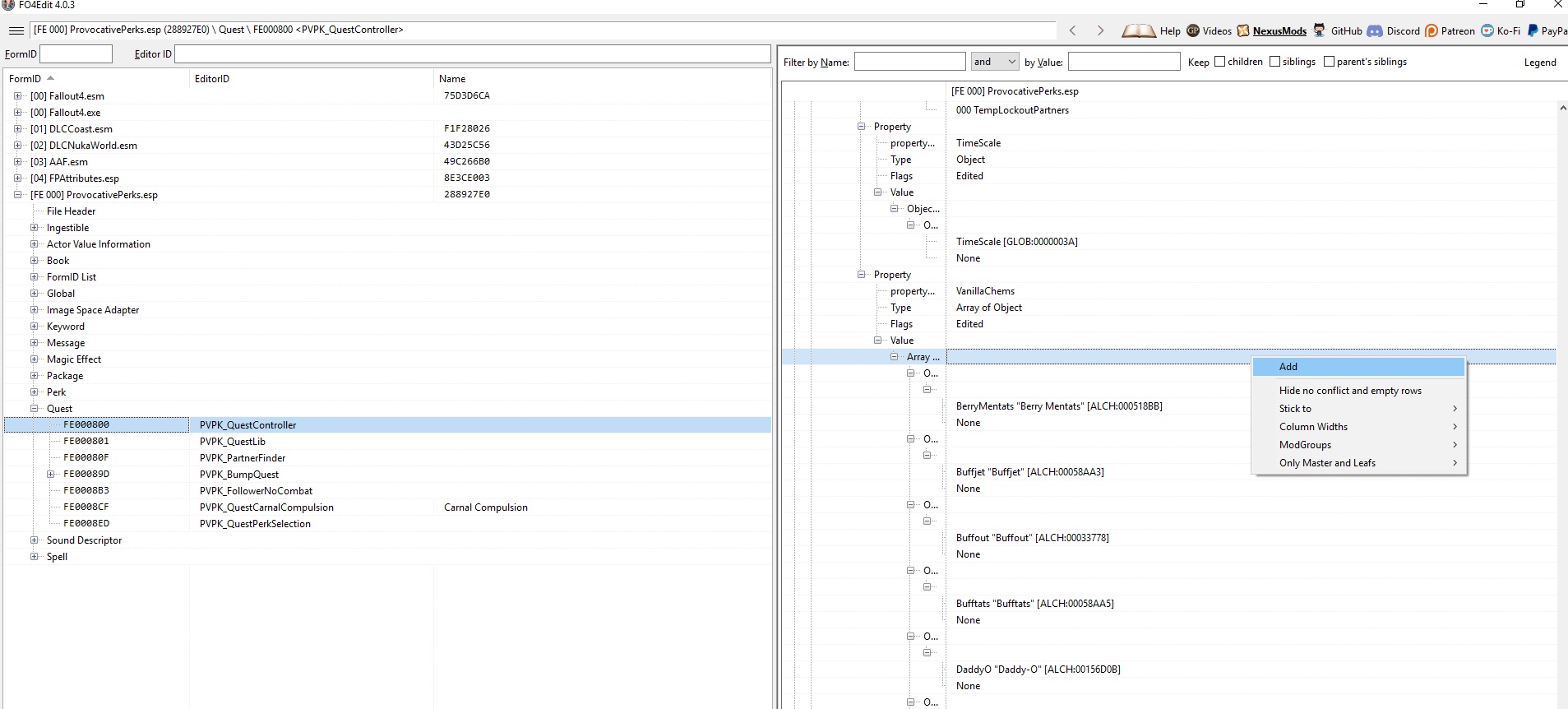This screenshot has width=1568, height=709.
Task: Expand Sound Descriptor group
Action: (34, 540)
